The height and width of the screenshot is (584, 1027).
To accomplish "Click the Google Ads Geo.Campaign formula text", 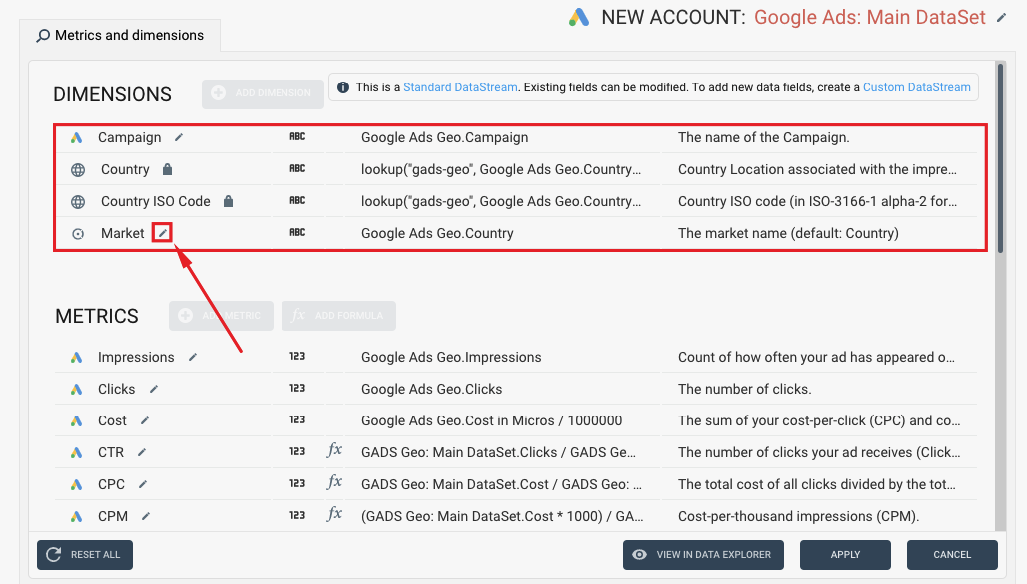I will 445,137.
